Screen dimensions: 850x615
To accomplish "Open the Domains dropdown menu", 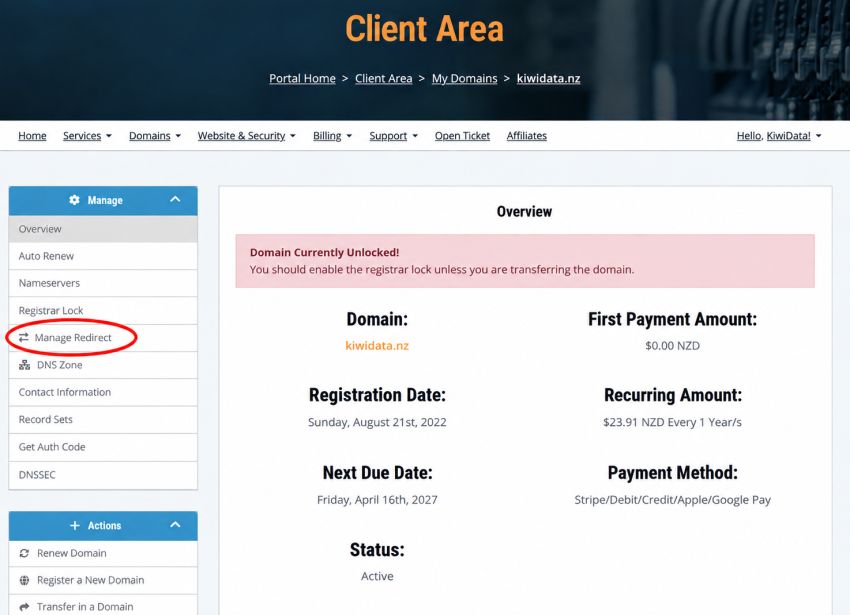I will pyautogui.click(x=154, y=136).
